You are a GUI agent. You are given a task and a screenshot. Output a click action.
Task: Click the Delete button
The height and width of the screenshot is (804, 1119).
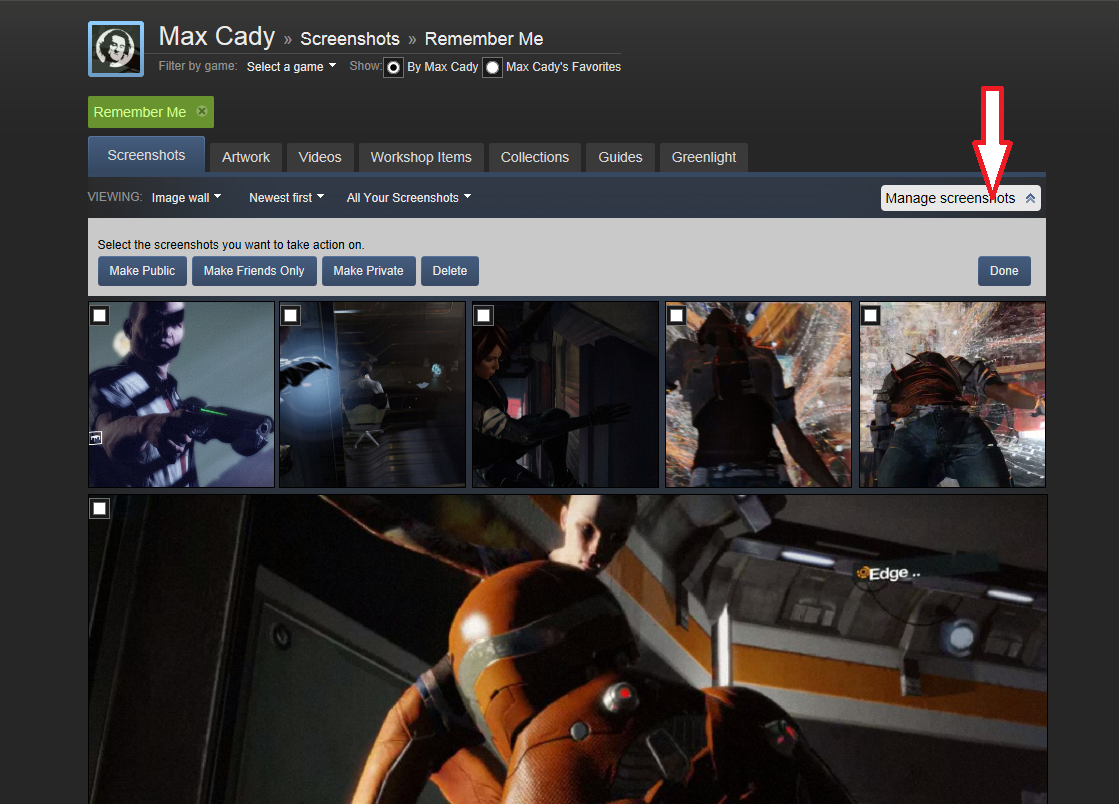point(450,271)
